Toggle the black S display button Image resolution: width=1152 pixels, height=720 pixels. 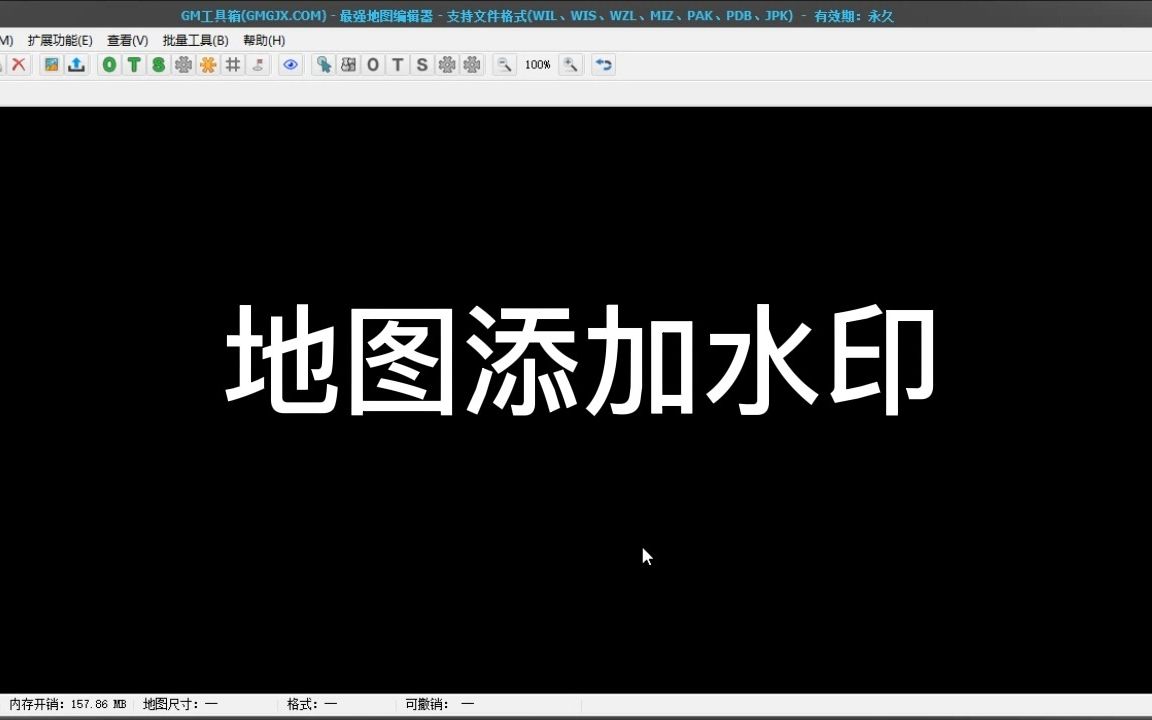pyautogui.click(x=421, y=64)
